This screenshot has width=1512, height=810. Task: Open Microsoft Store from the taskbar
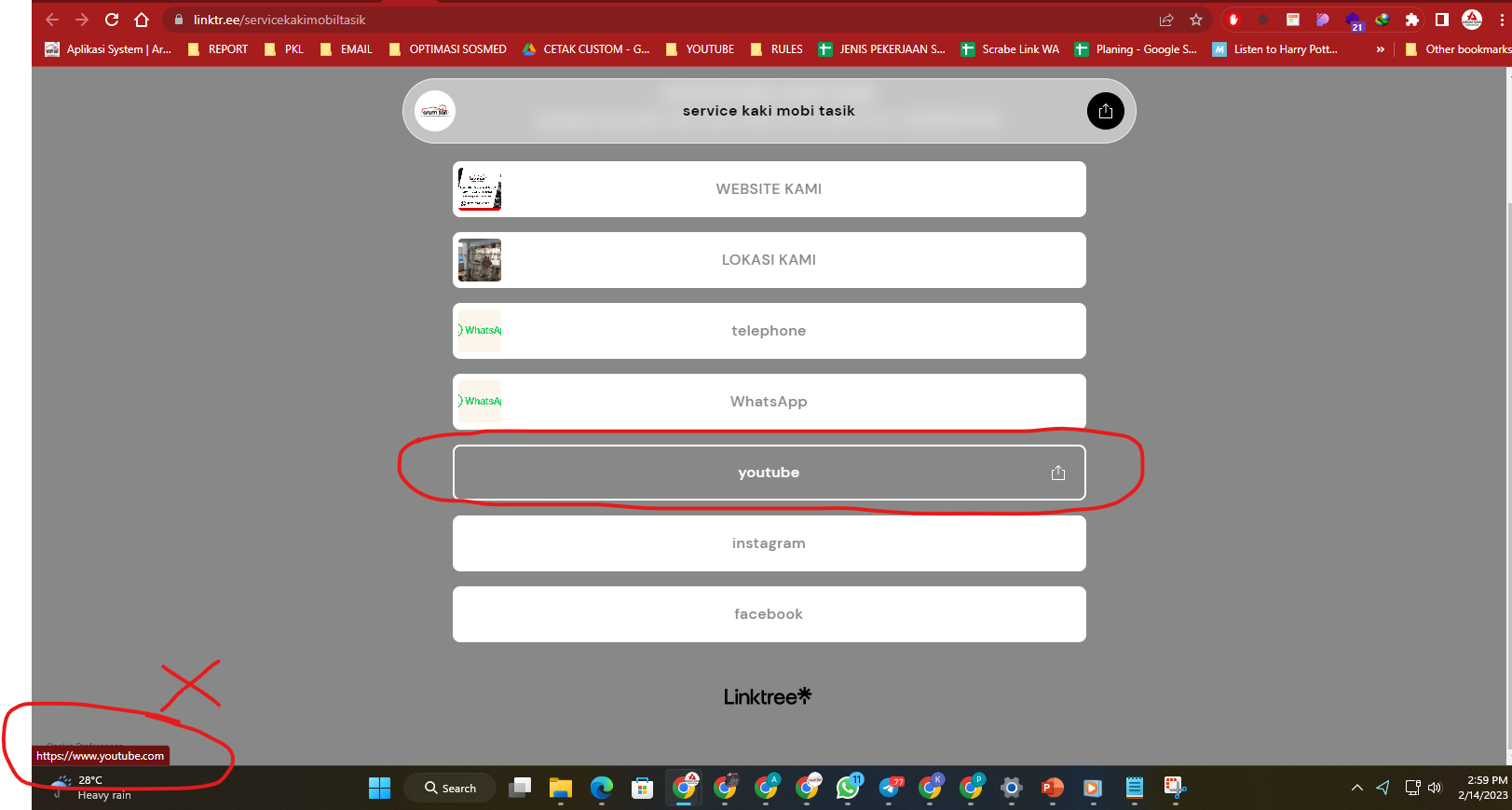coord(643,789)
